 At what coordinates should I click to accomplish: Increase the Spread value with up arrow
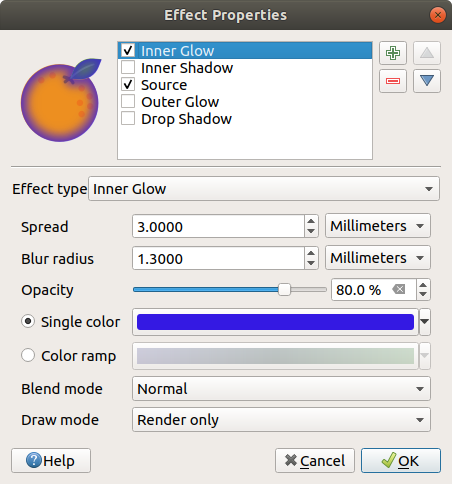click(311, 221)
